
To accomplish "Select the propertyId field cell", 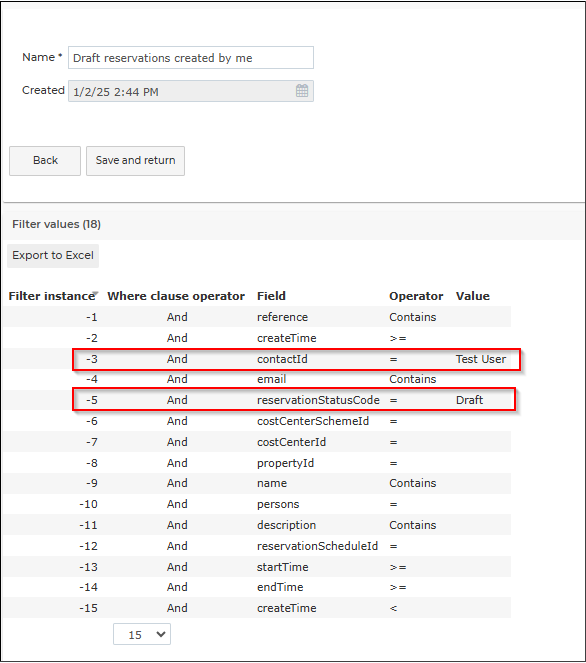I will coord(285,463).
